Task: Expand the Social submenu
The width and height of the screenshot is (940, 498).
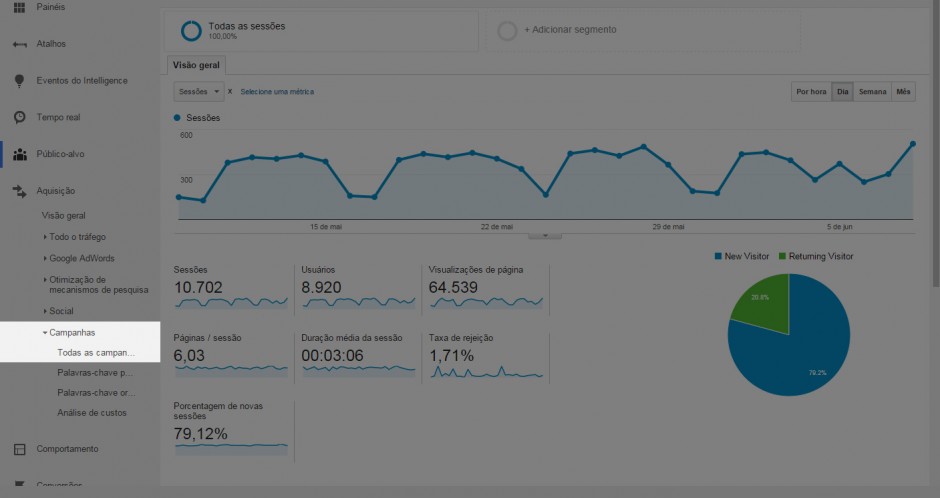Action: click(45, 312)
